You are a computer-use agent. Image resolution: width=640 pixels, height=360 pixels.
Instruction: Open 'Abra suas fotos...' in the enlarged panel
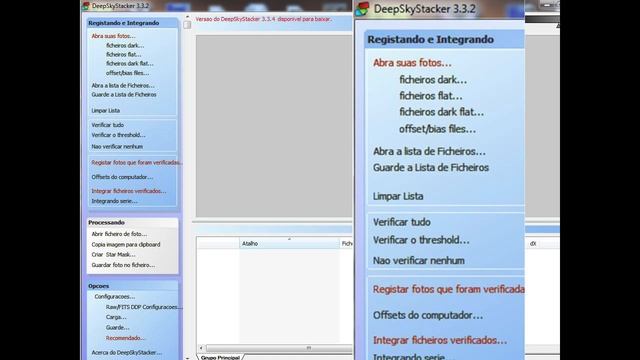click(412, 63)
